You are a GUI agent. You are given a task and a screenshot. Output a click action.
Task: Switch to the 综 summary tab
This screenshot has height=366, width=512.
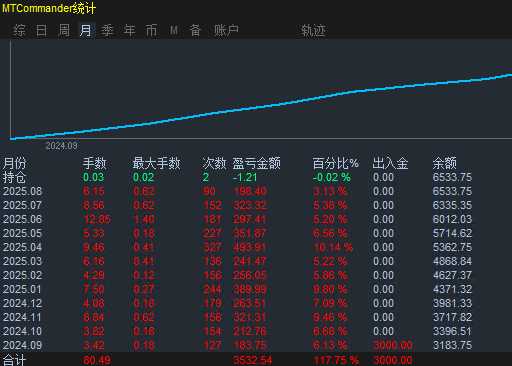pyautogui.click(x=19, y=30)
